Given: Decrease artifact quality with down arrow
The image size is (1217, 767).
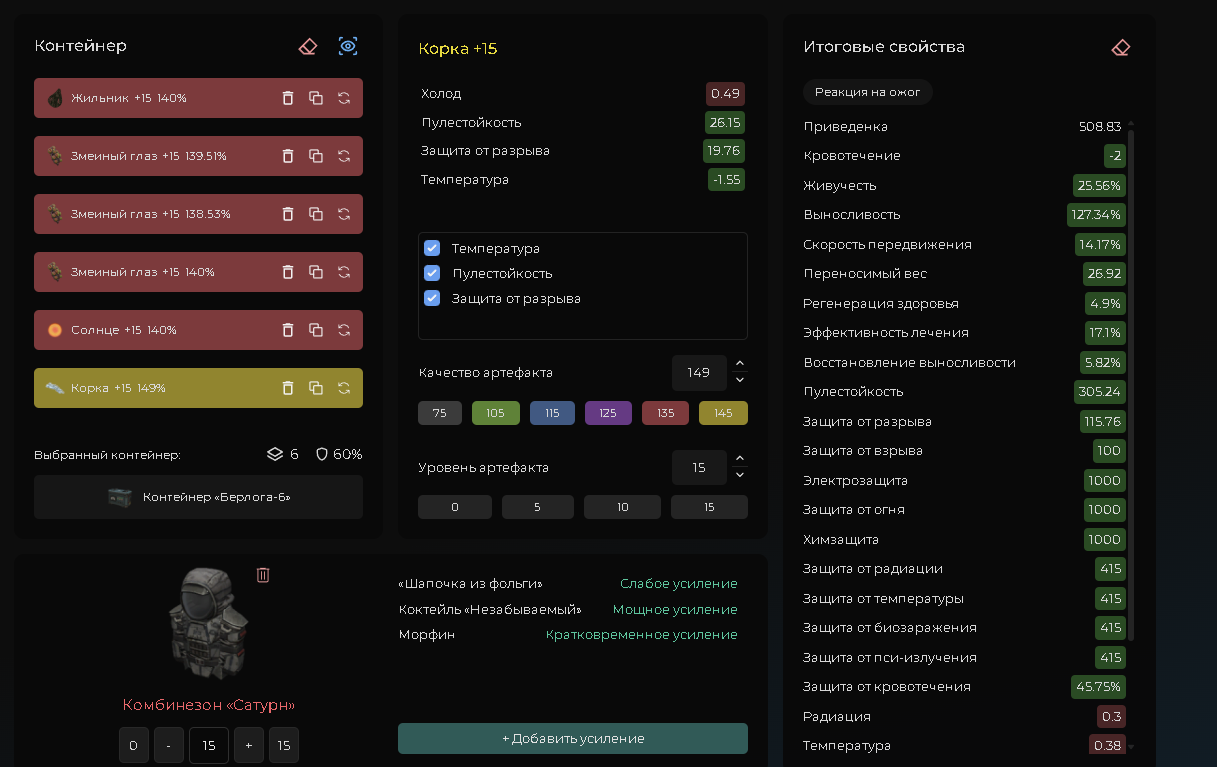Looking at the screenshot, I should [740, 380].
